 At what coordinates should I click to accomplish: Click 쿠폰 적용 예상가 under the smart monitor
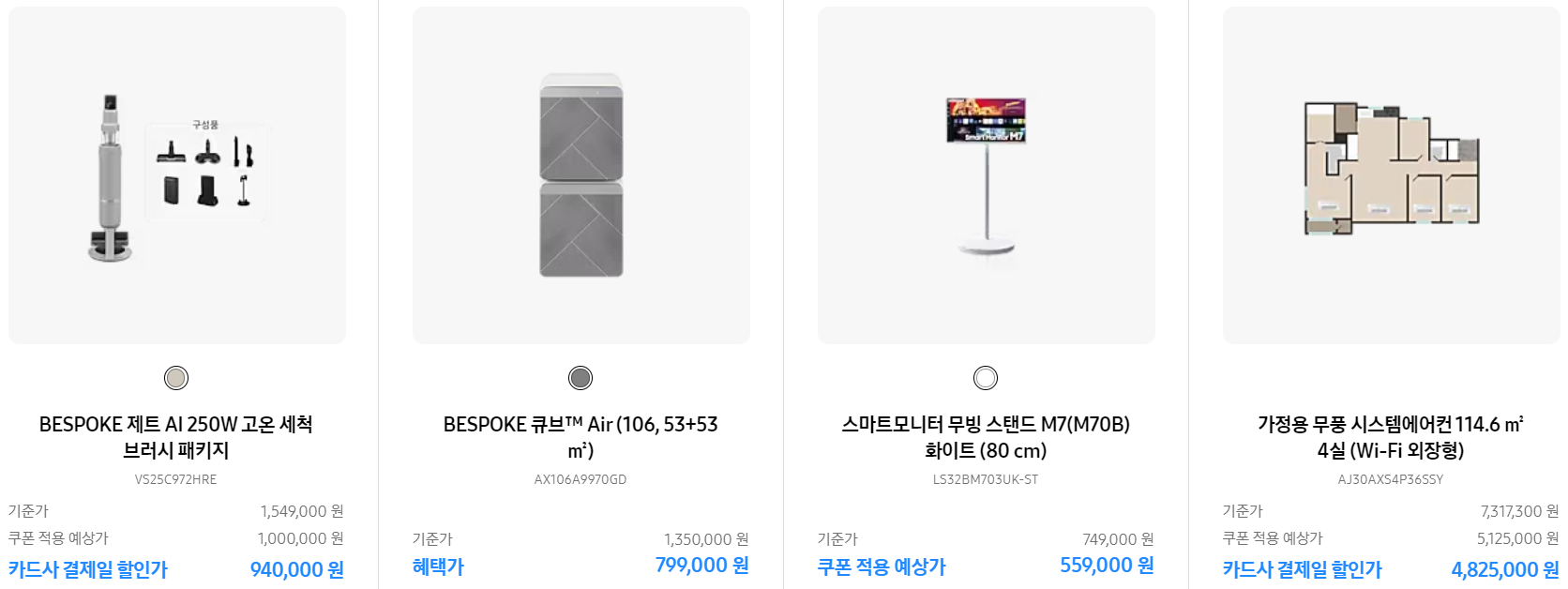(x=883, y=566)
